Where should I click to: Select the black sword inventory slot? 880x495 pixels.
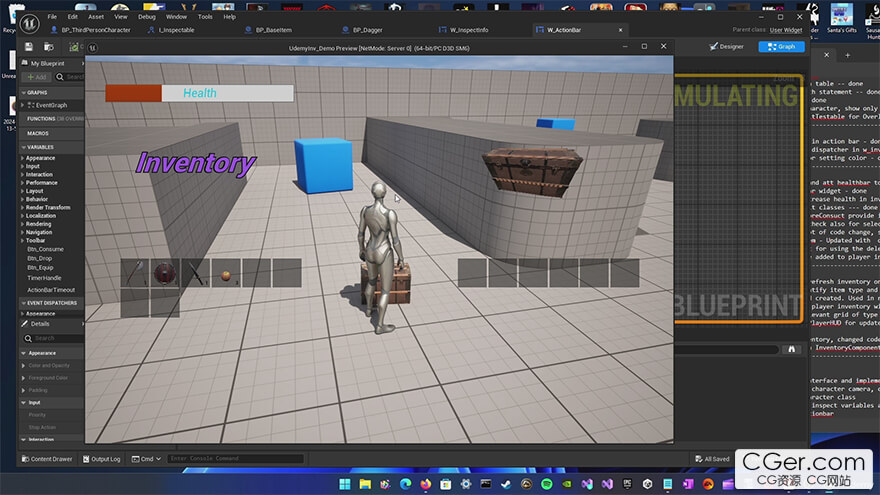pyautogui.click(x=195, y=273)
